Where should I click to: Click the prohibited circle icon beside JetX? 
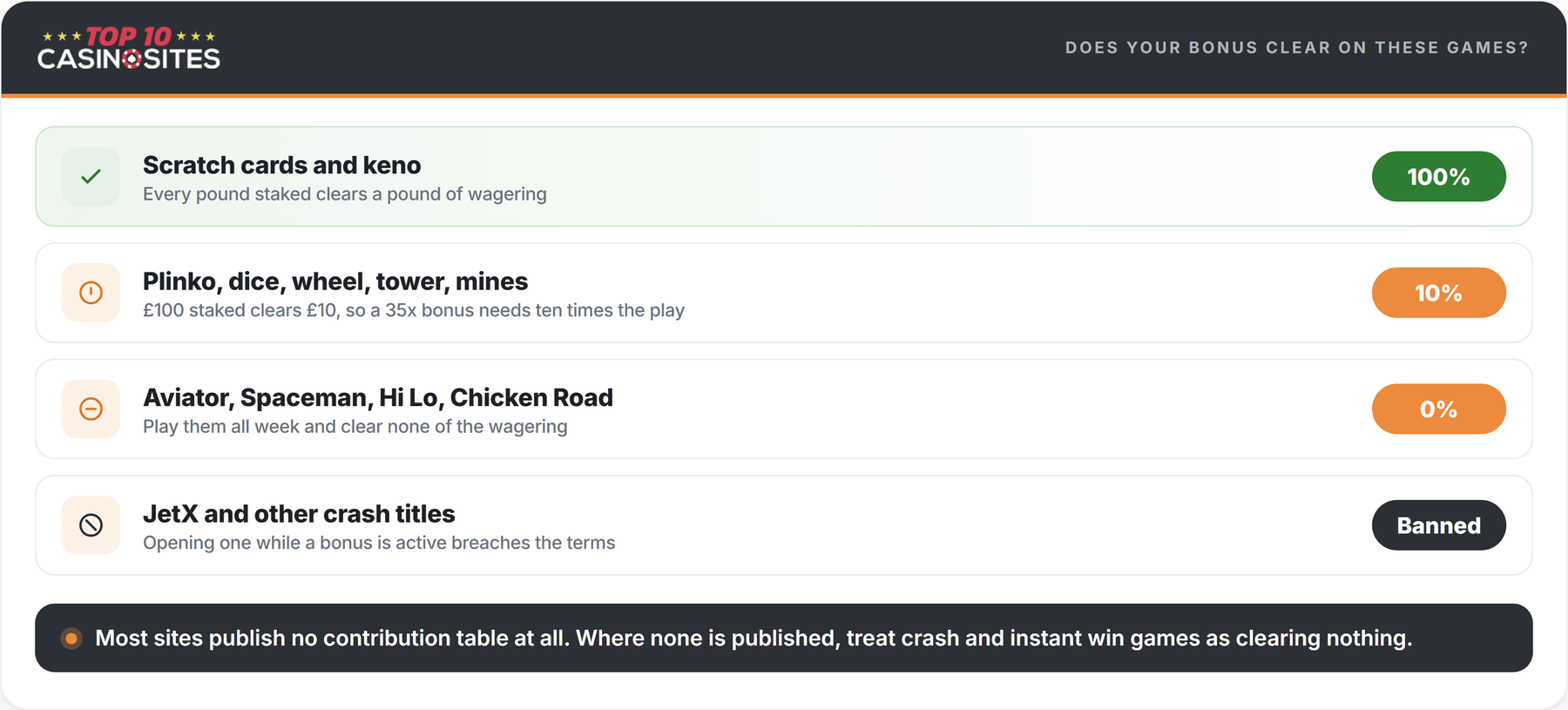pos(91,525)
